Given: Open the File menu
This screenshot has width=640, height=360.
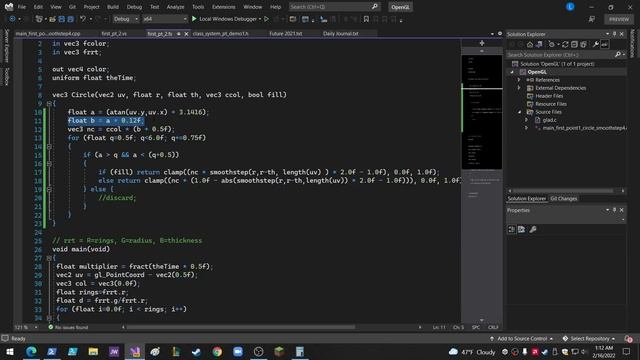Looking at the screenshot, I should click(22, 7).
